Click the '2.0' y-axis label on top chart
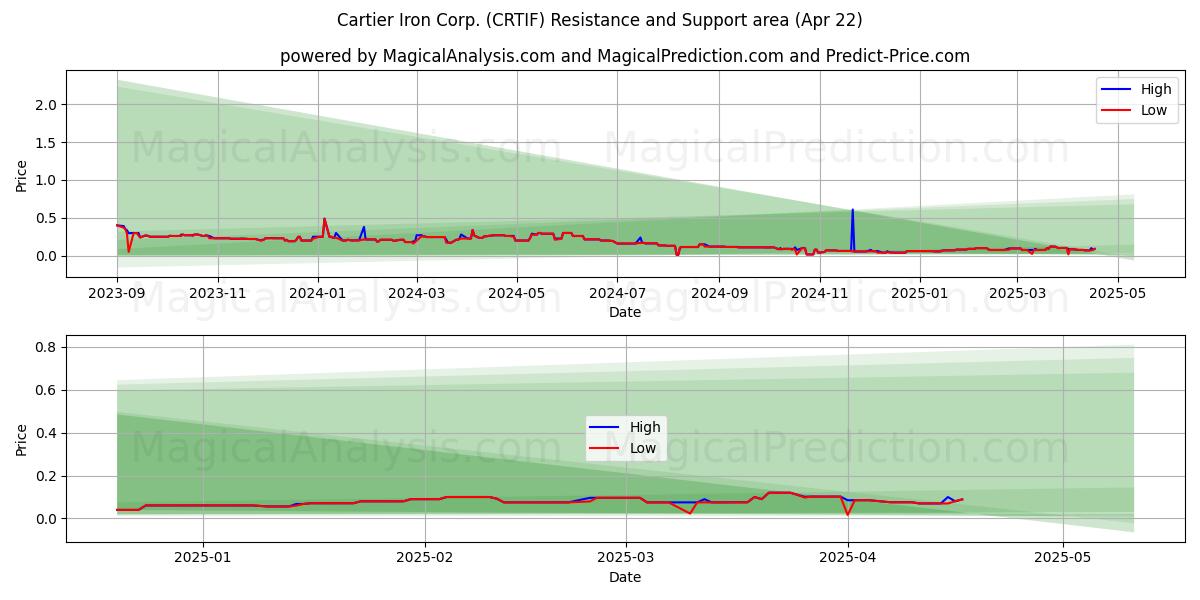 (x=47, y=105)
